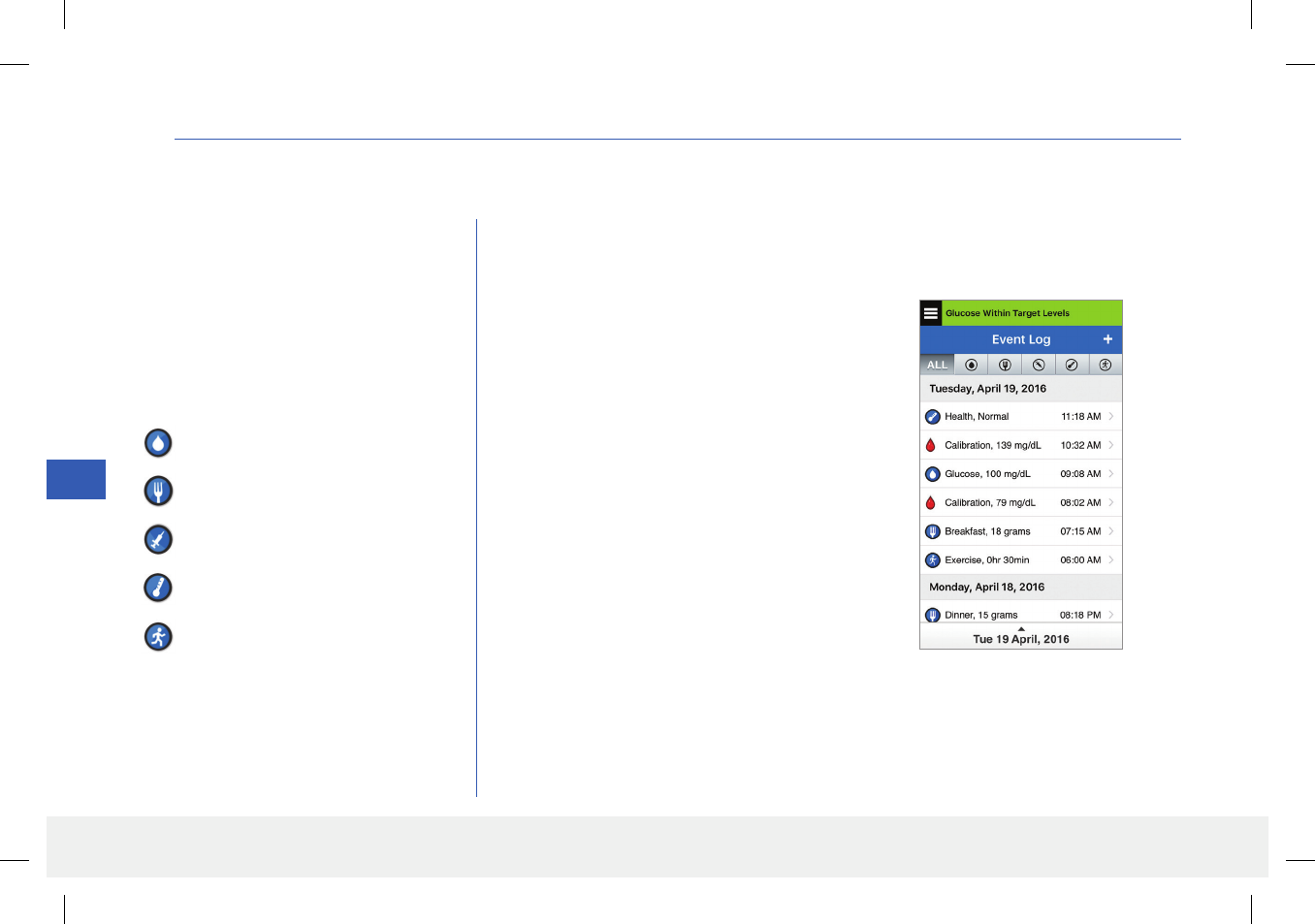
Task: Open date selector Tue 19 April, 2016
Action: (x=1021, y=638)
